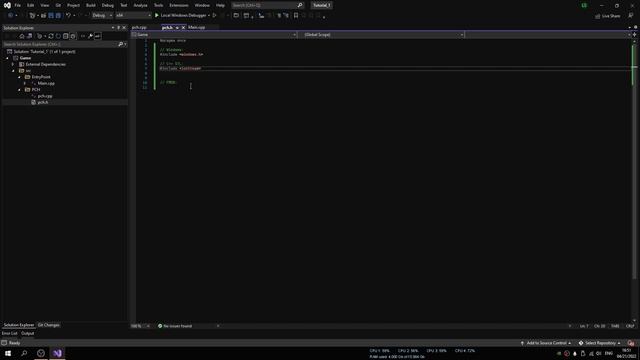
Task: Toggle Show All Files in Solution Explorer
Action: point(73,36)
